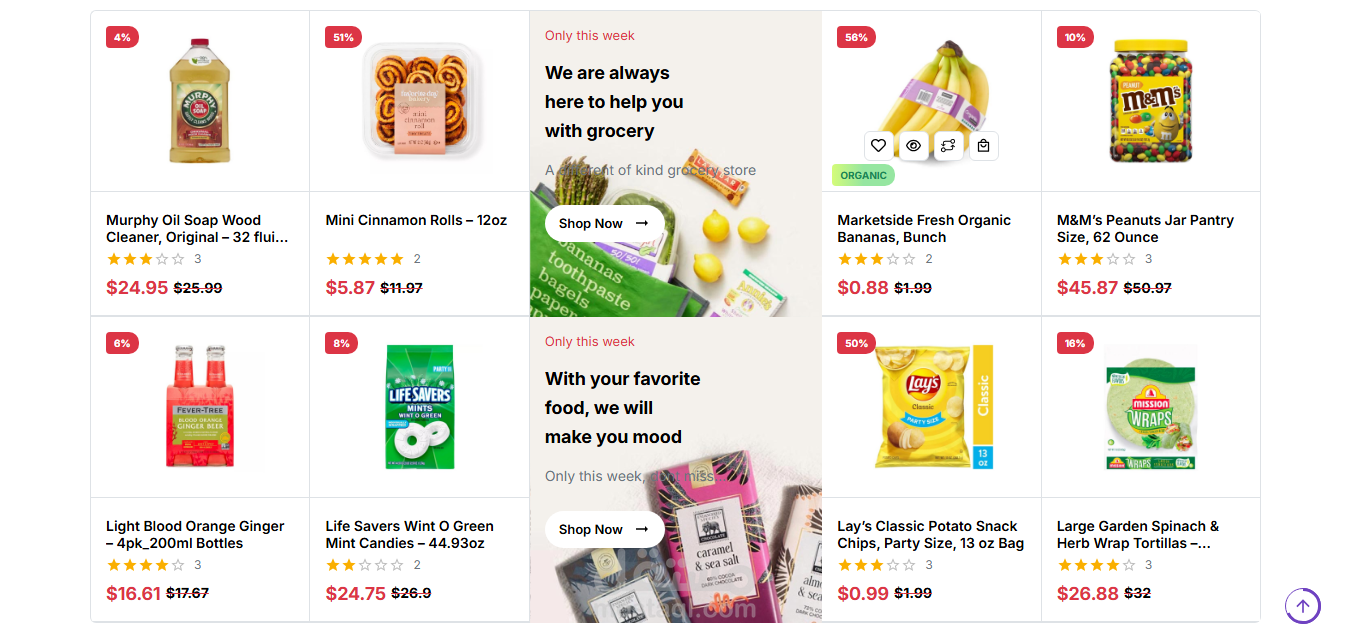Click the compare icon on bananas
1350x636 pixels.
click(x=948, y=146)
